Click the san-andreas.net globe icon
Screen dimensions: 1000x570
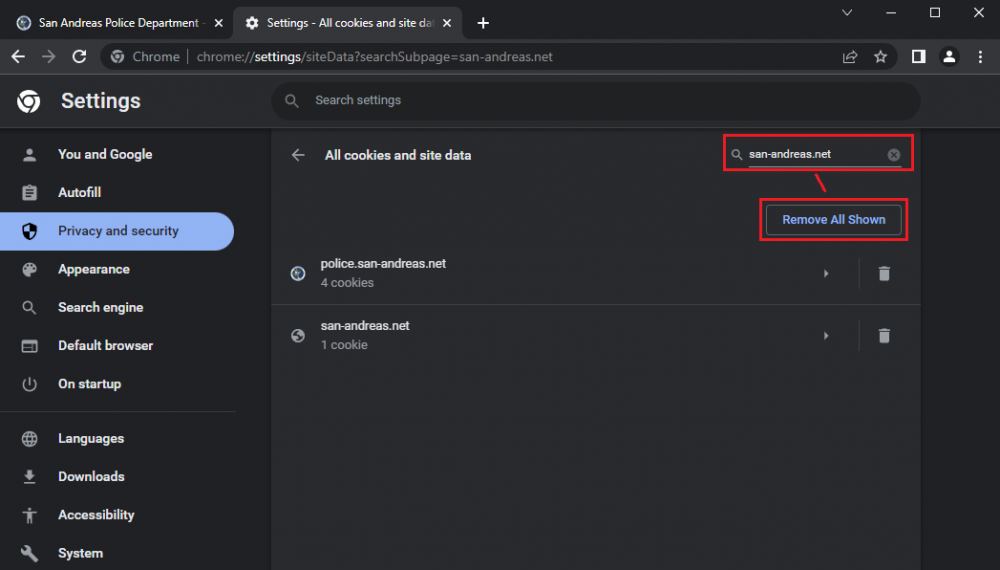[x=298, y=335]
